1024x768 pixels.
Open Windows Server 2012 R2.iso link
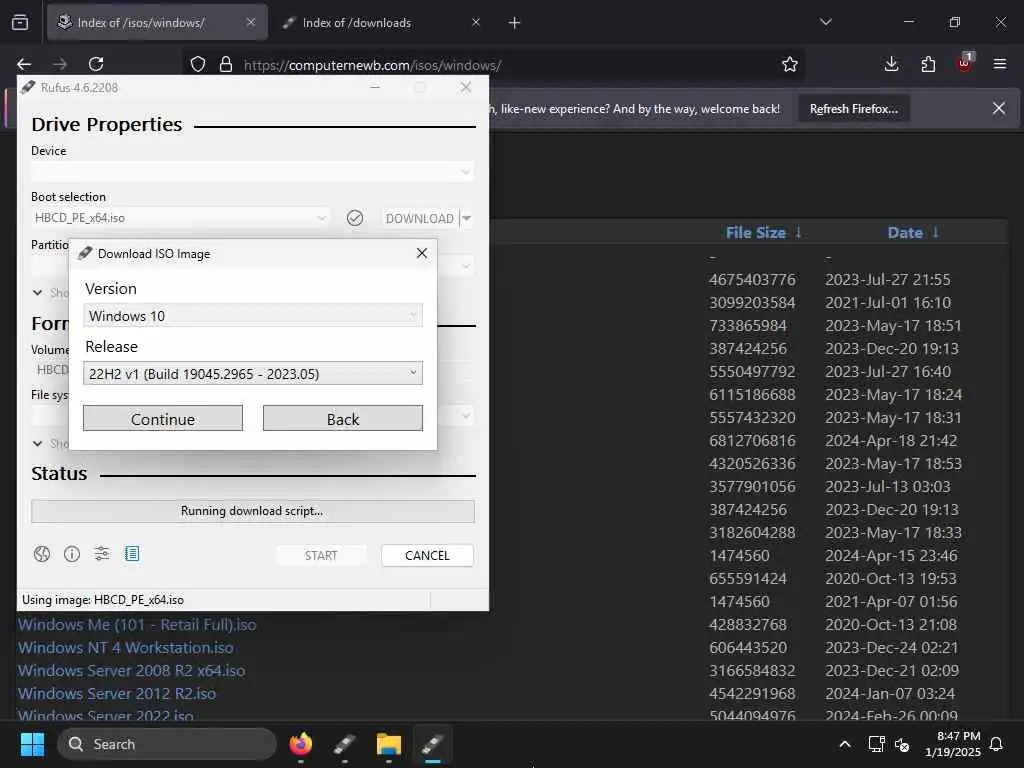click(117, 694)
